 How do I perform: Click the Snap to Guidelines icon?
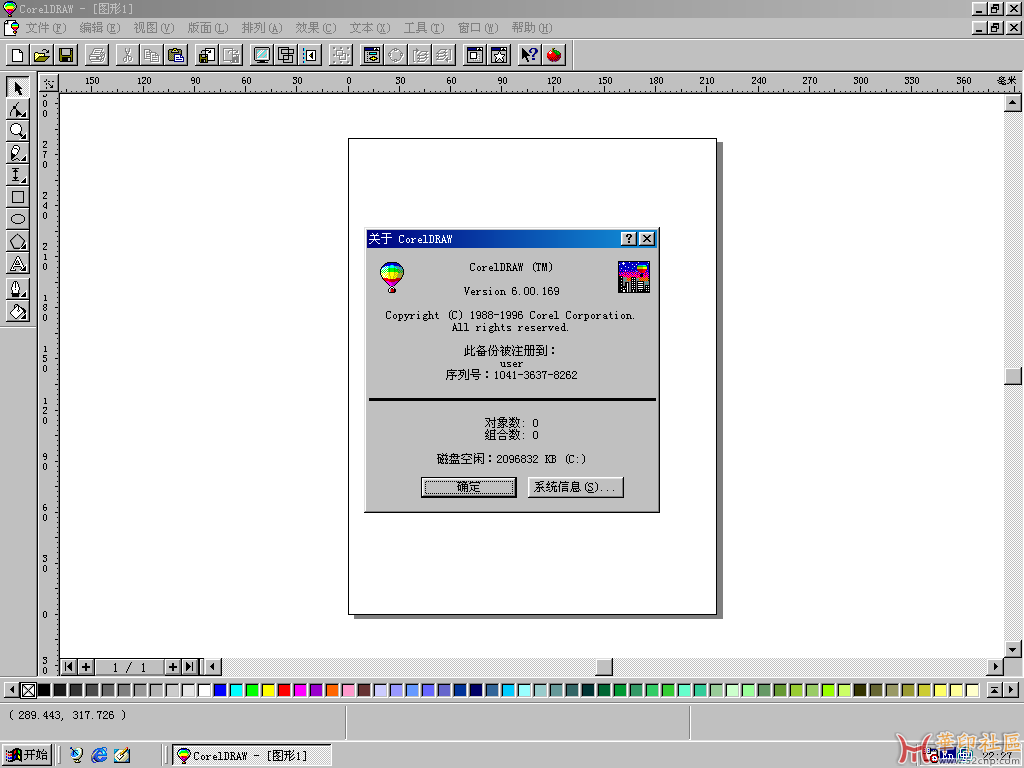tap(310, 56)
